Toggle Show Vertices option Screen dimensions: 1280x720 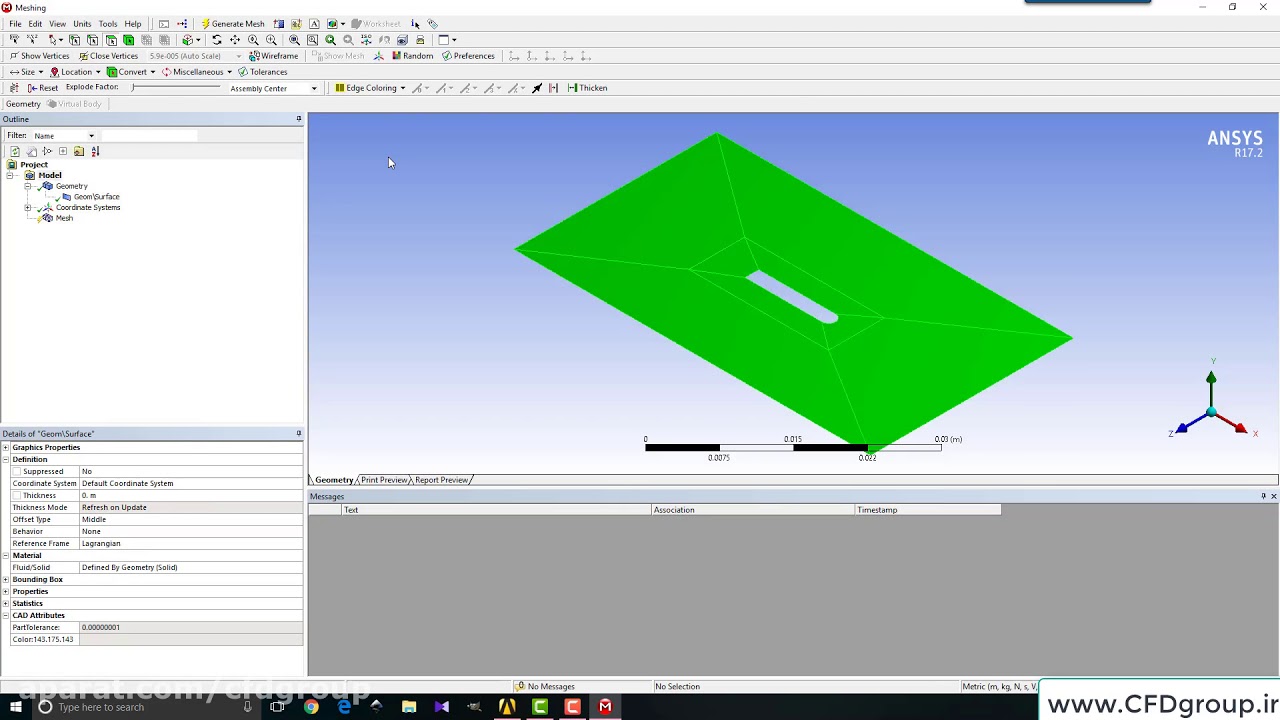click(x=39, y=56)
